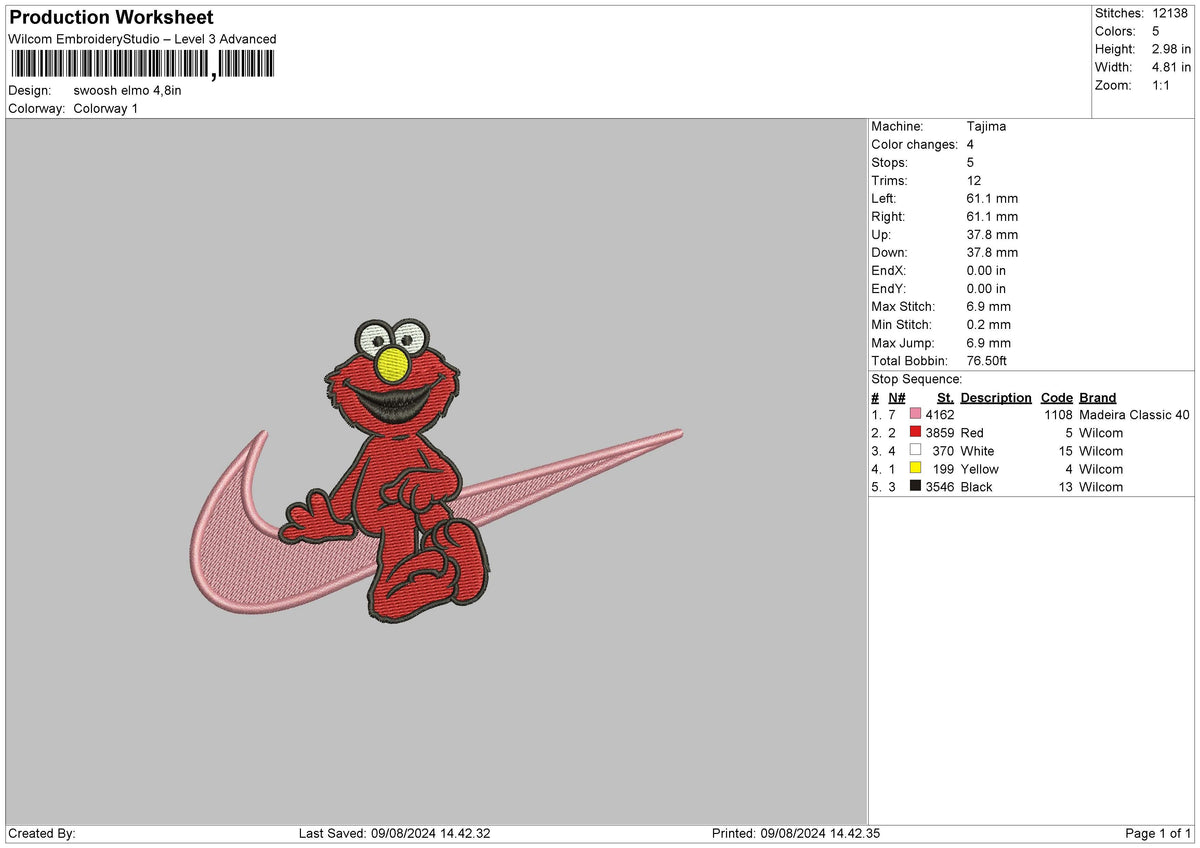Click the St. column header
This screenshot has height=848, width=1200.
[x=945, y=397]
